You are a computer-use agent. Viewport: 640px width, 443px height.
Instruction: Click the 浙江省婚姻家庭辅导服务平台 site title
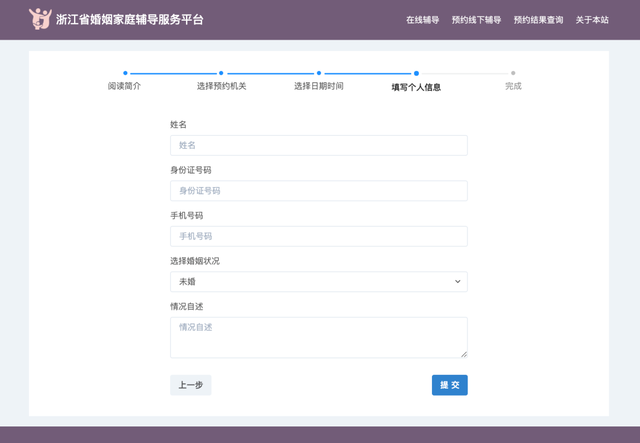pos(129,19)
